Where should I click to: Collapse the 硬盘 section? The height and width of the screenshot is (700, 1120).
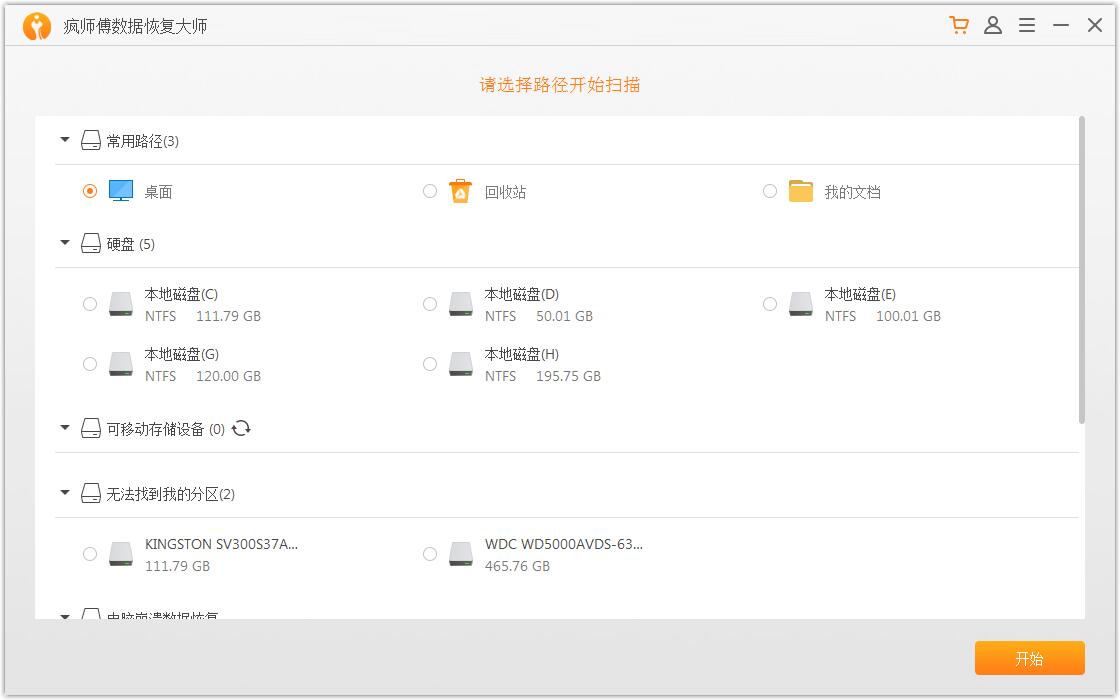click(x=64, y=243)
